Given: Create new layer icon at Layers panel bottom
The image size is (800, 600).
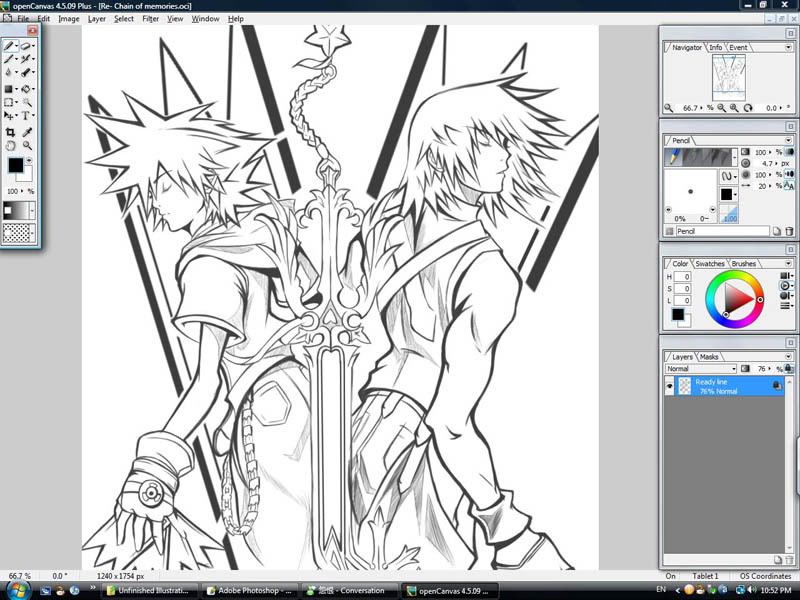Looking at the screenshot, I should (777, 560).
